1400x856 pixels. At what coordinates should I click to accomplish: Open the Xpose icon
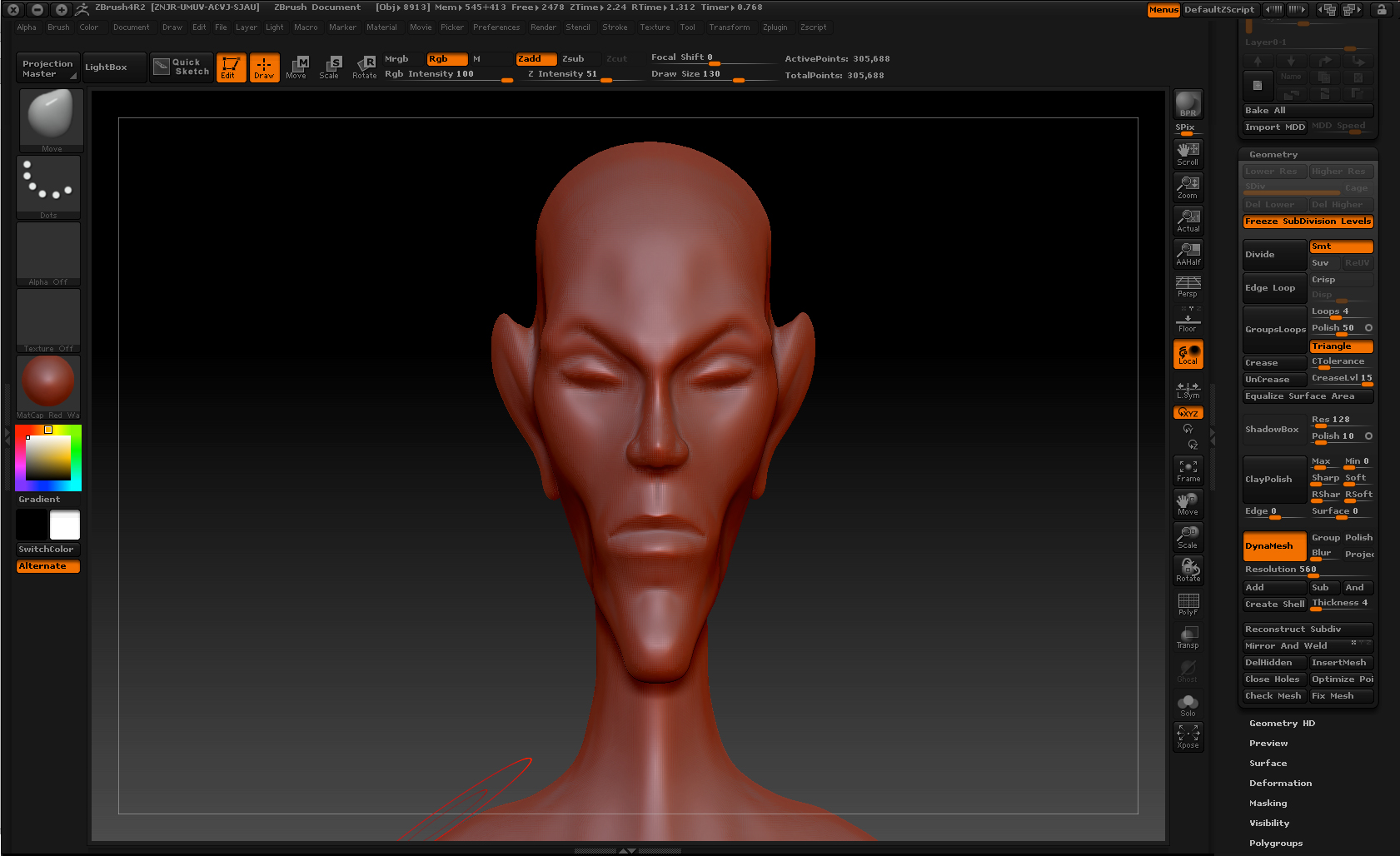point(1188,737)
